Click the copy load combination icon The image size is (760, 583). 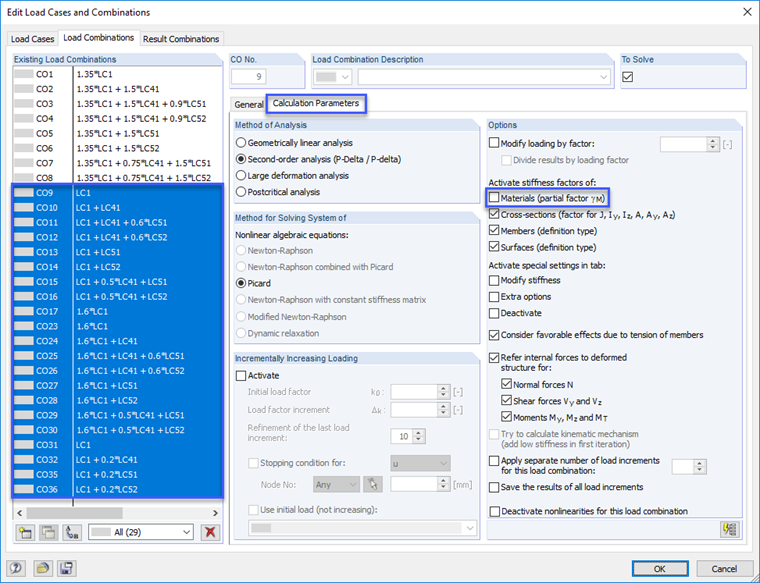[48, 532]
